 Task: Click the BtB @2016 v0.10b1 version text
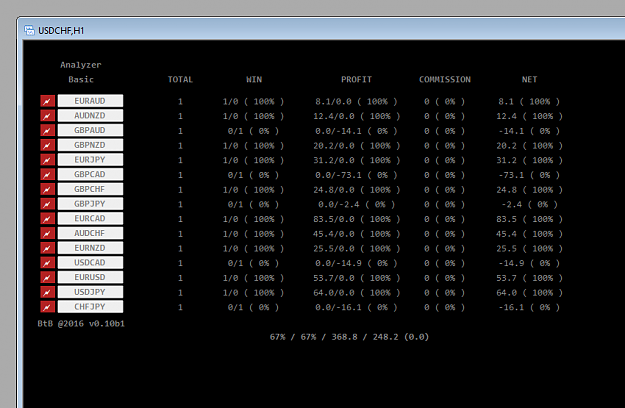point(81,324)
